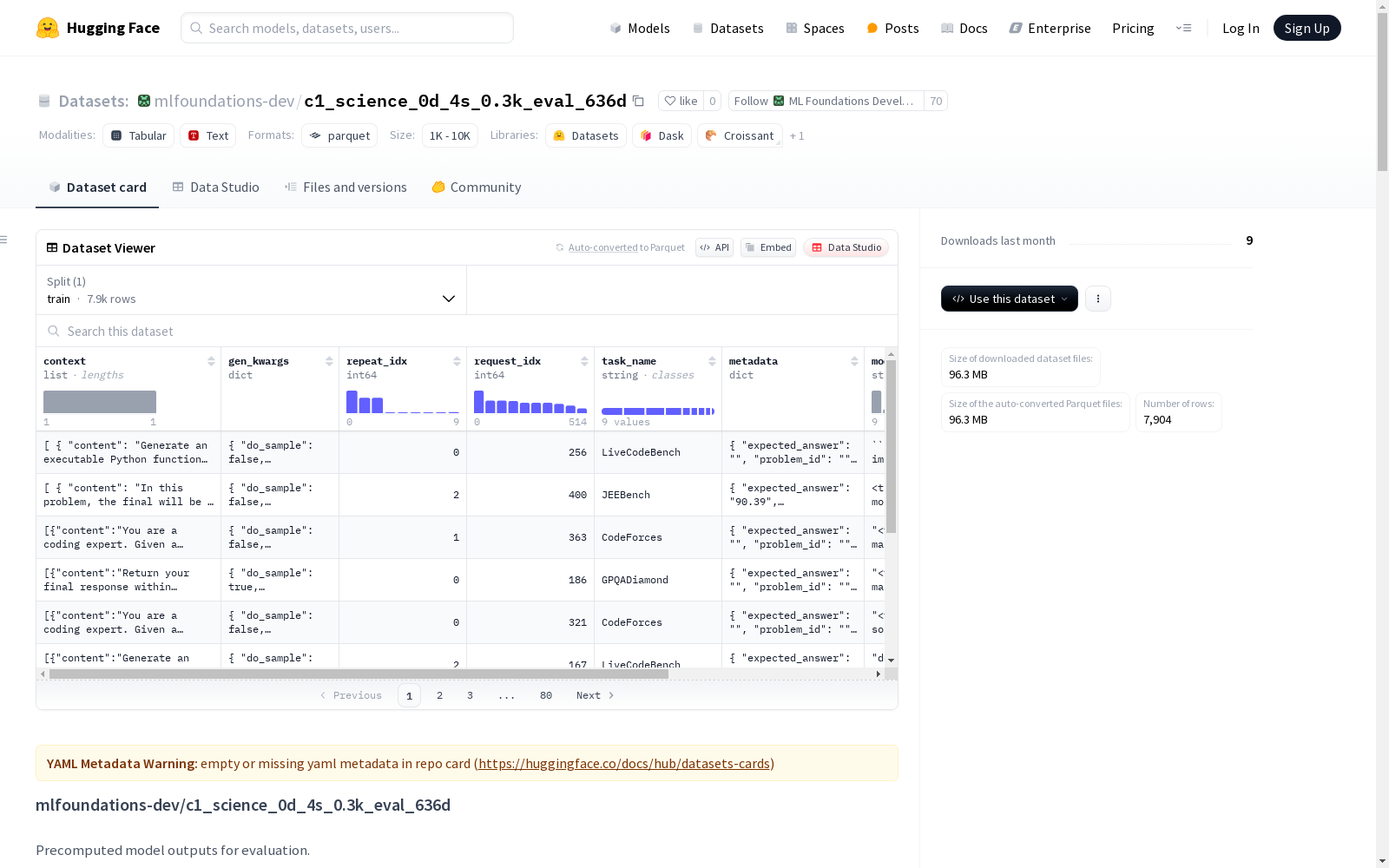Click the request_idx histogram
This screenshot has height=868, width=1389.
coord(530,402)
